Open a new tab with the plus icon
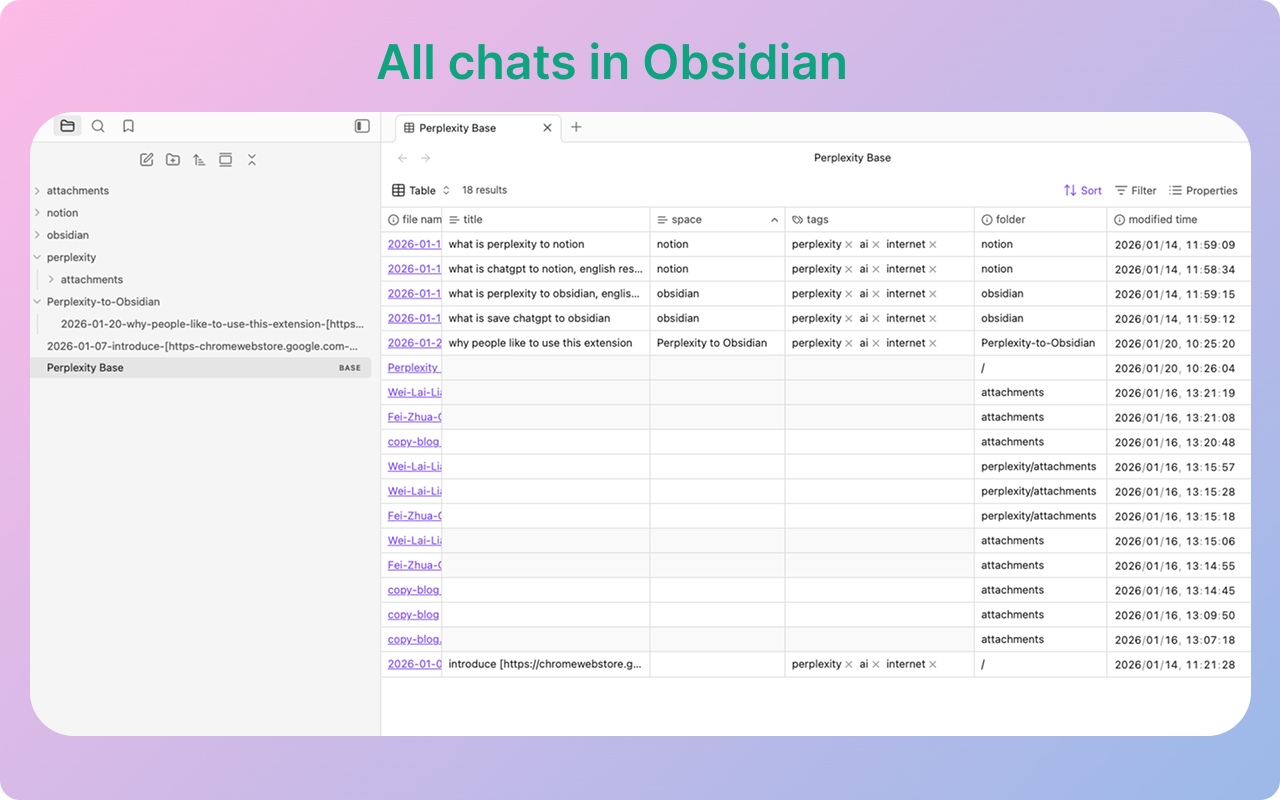Image resolution: width=1280 pixels, height=800 pixels. tap(576, 127)
